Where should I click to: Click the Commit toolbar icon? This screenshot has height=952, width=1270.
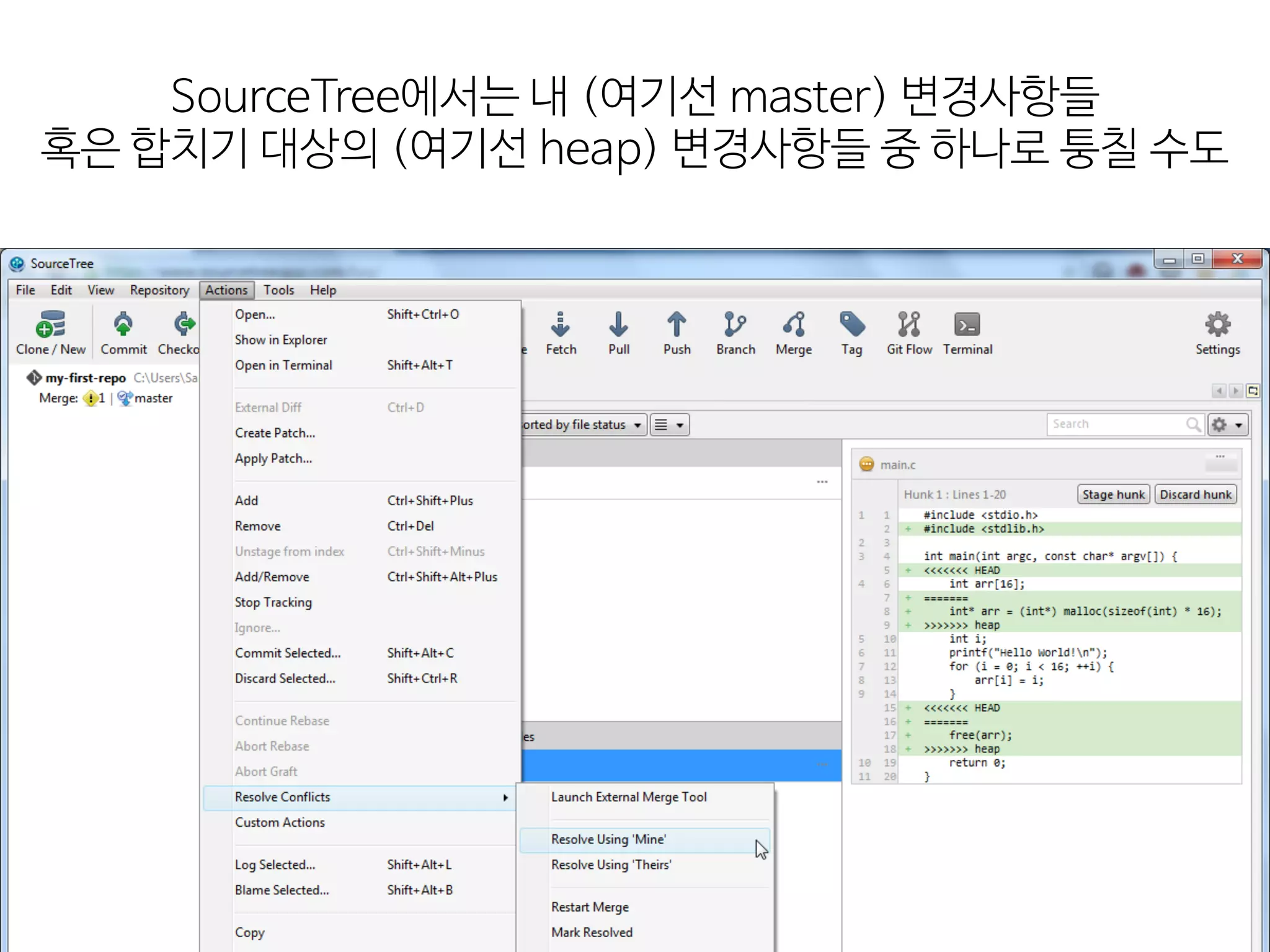[123, 324]
